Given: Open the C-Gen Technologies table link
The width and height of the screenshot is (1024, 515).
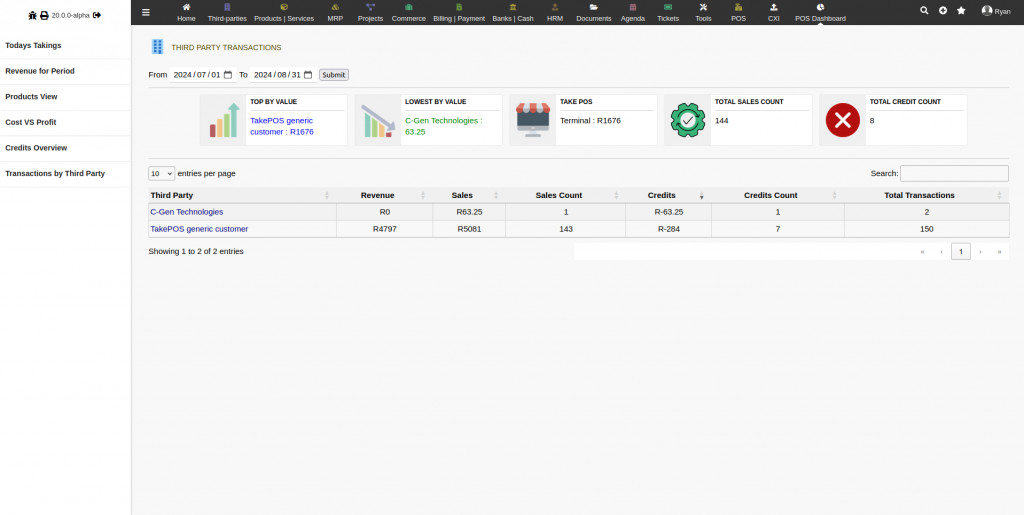Looking at the screenshot, I should [x=187, y=212].
